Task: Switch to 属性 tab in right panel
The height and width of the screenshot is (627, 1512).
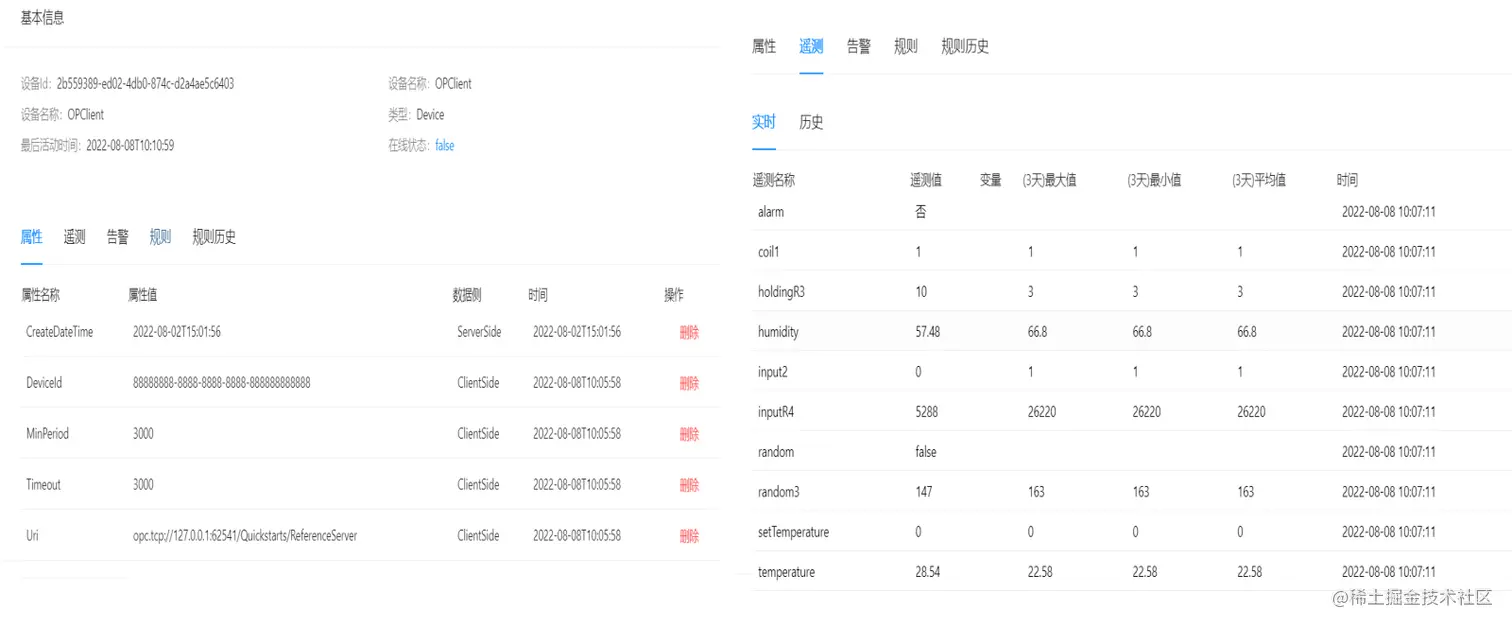Action: [x=763, y=47]
